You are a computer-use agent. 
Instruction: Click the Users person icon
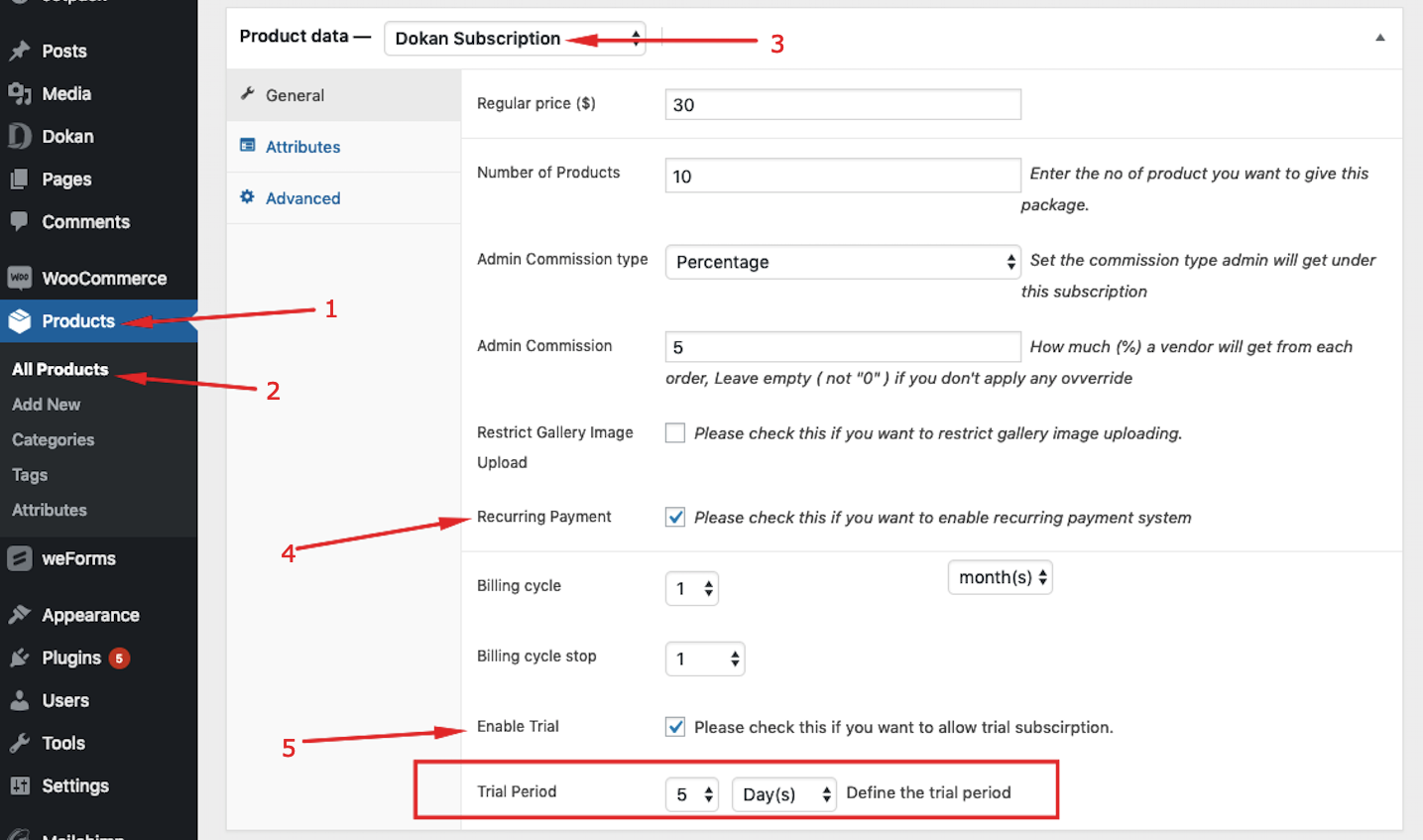tap(20, 700)
